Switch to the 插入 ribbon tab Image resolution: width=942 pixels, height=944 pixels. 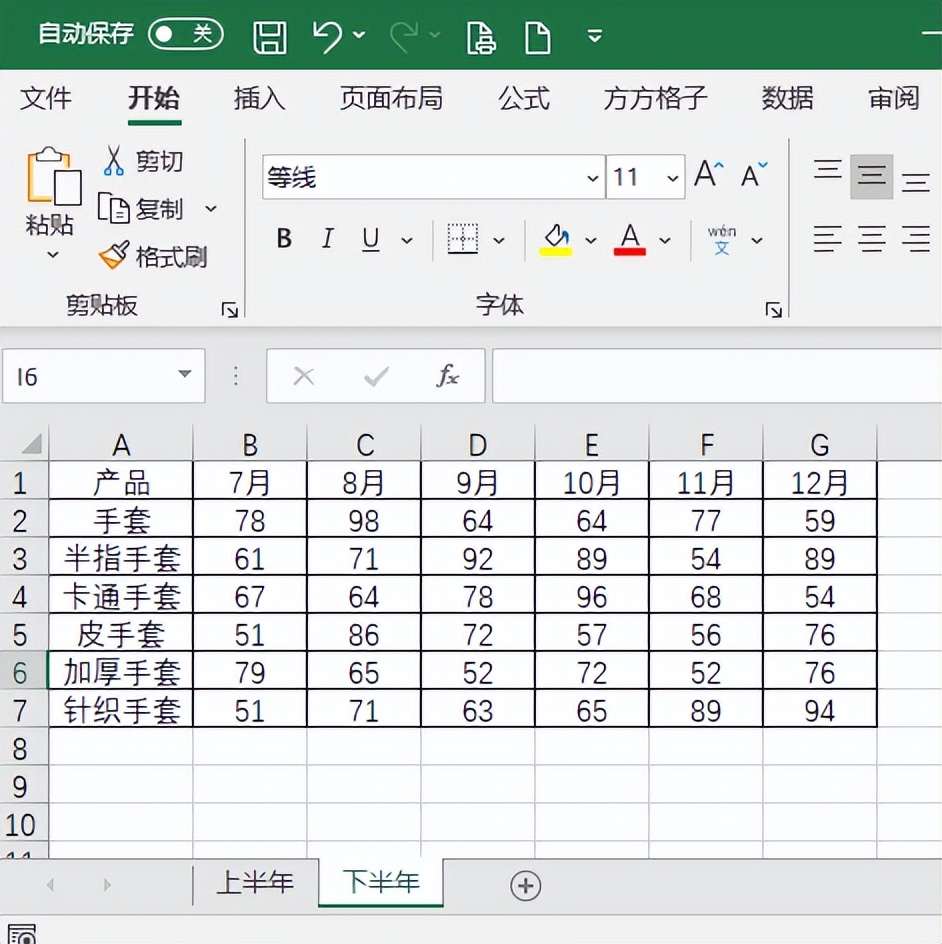pyautogui.click(x=258, y=99)
